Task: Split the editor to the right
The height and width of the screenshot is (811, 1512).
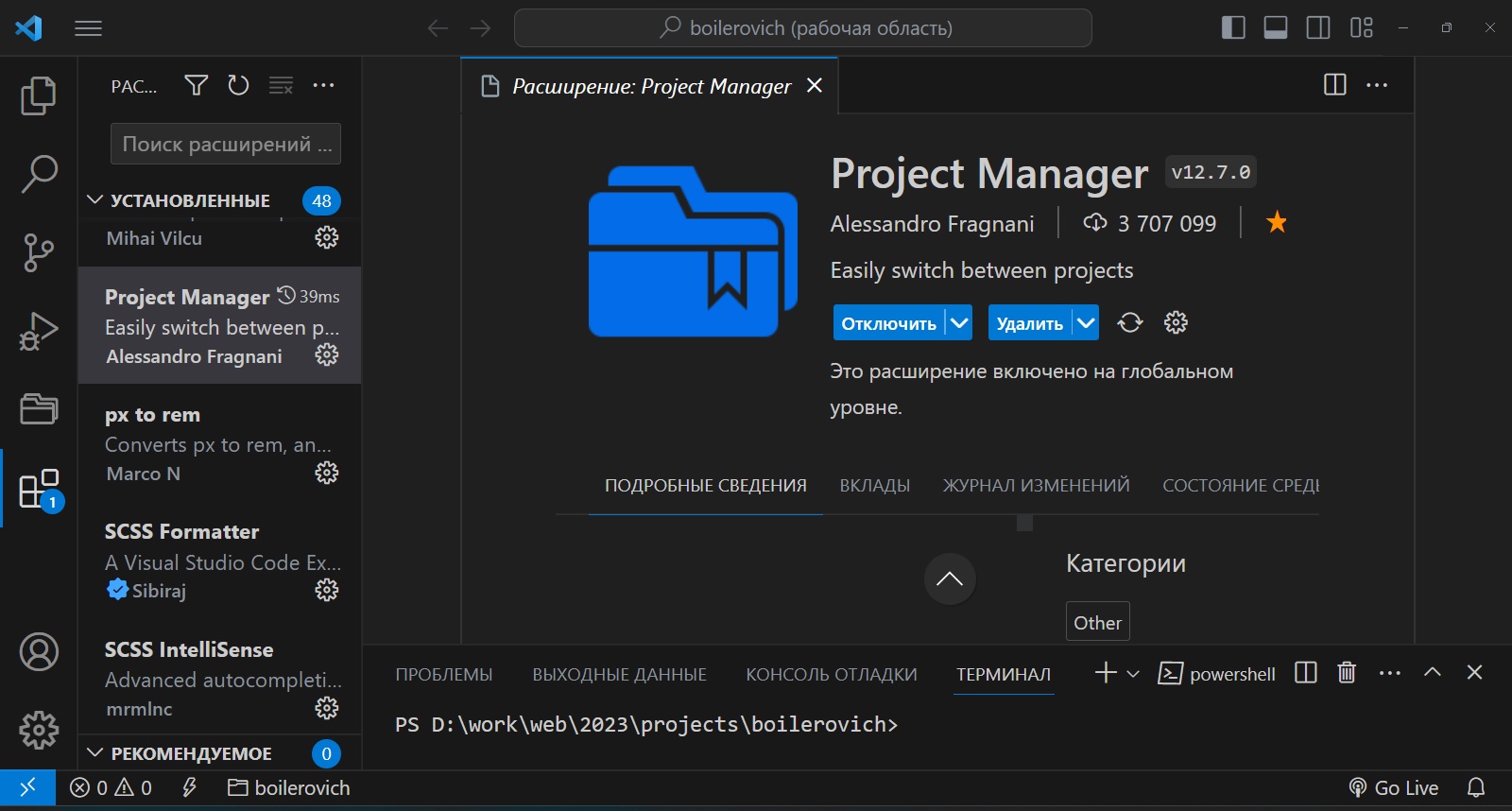Action: 1335,85
